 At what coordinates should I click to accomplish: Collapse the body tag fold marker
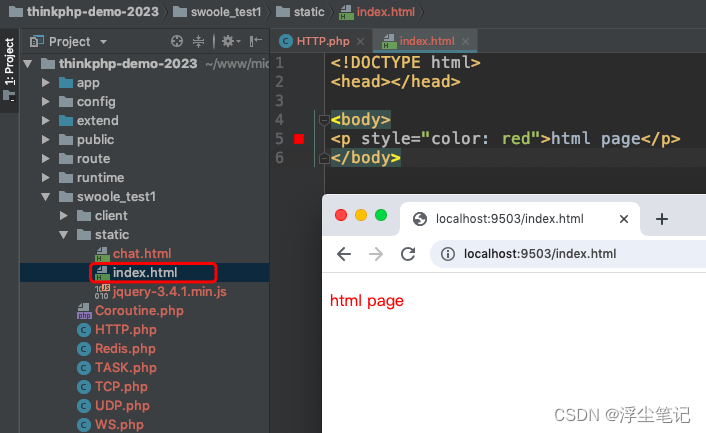(324, 120)
